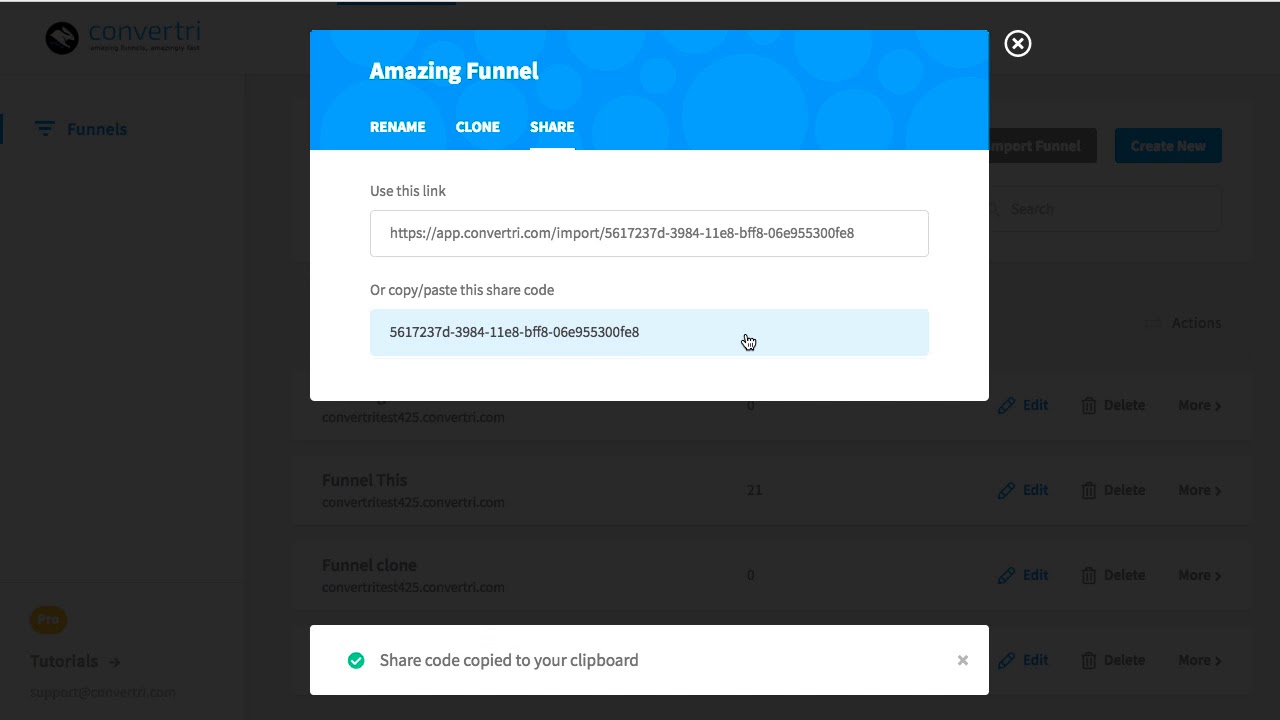Expand More options for Funnel This
This screenshot has width=1280, height=720.
(x=1199, y=490)
